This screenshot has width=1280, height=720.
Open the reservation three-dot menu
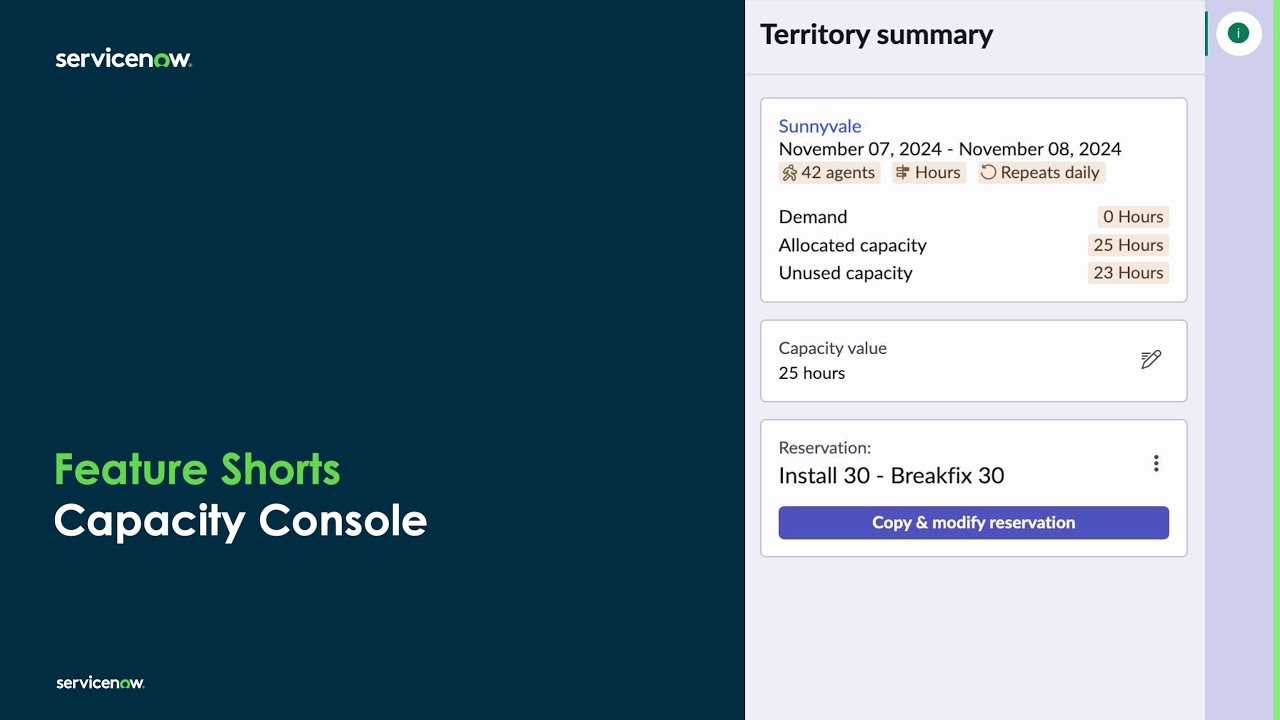pos(1156,463)
